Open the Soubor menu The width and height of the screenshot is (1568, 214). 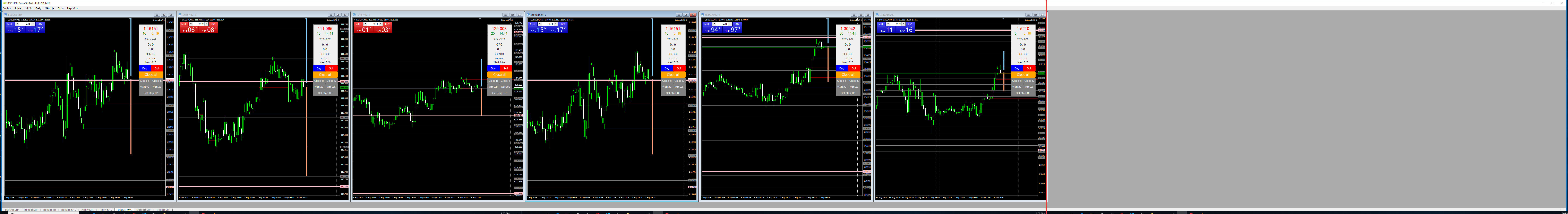[x=7, y=9]
